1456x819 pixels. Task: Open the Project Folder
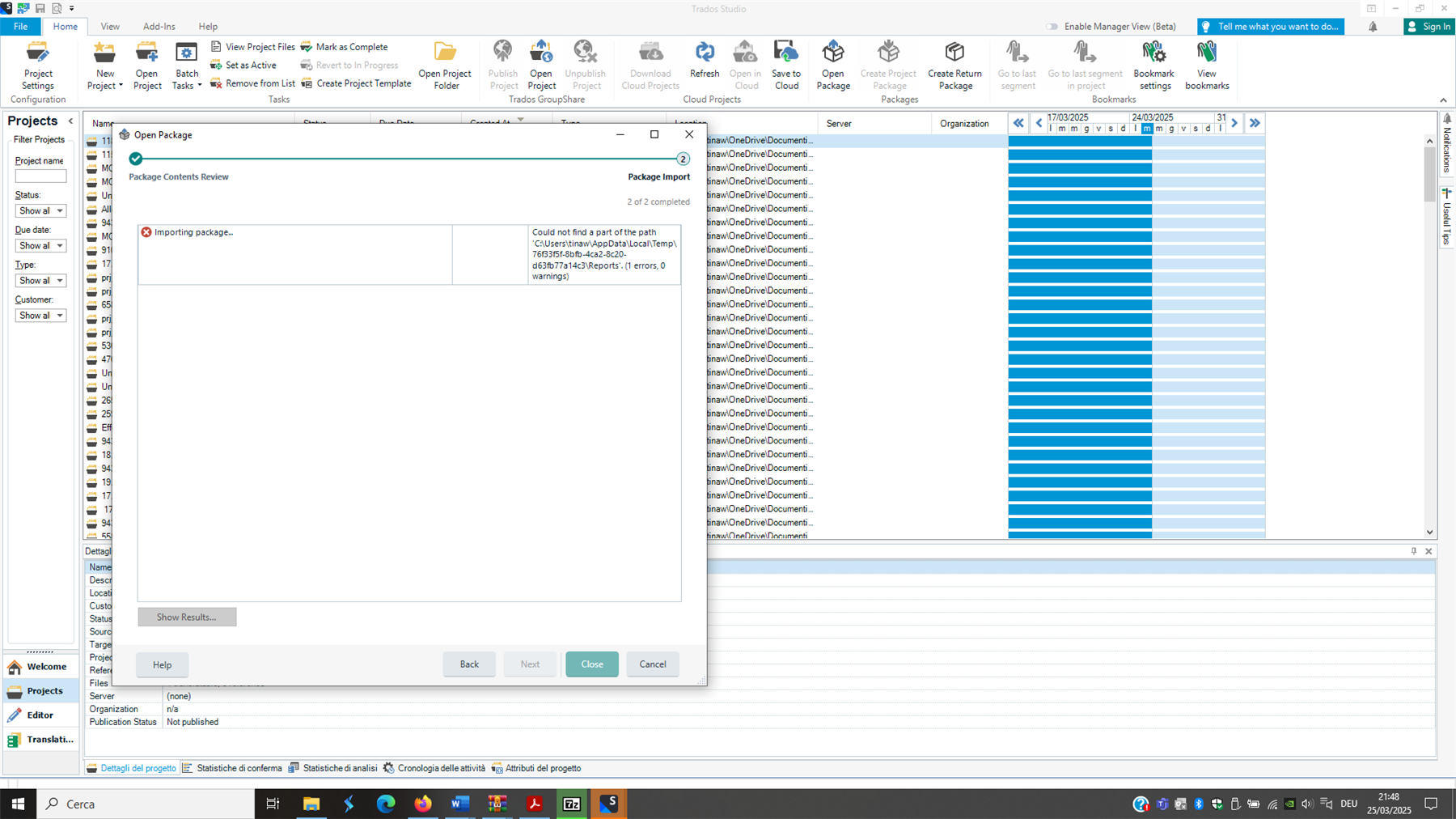tap(445, 66)
